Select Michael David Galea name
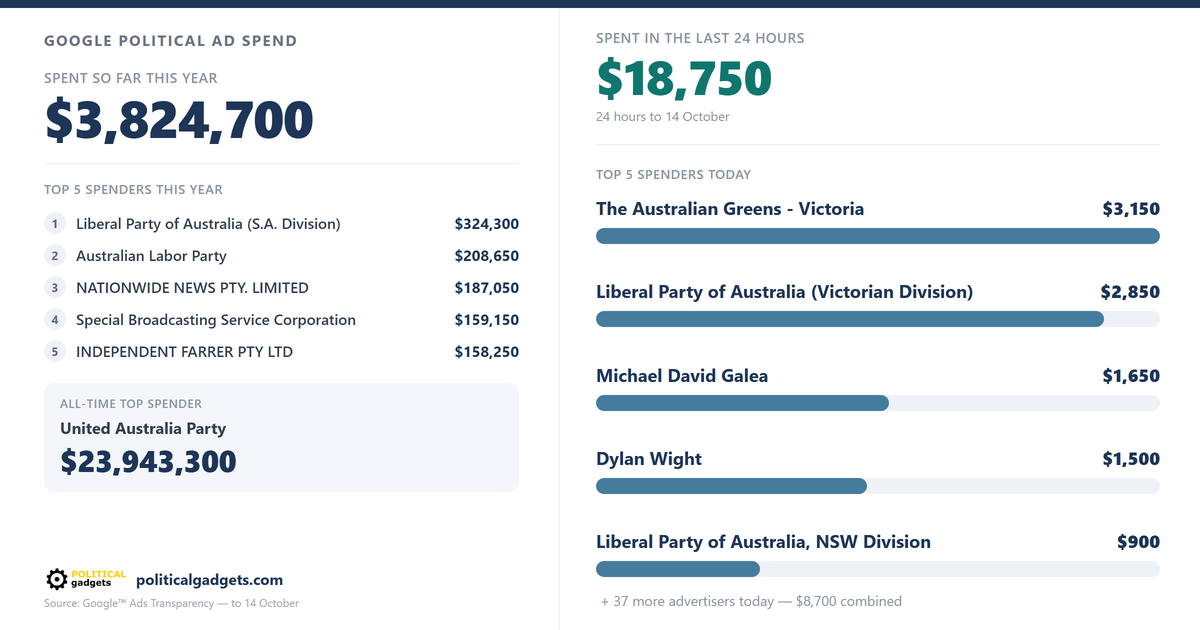The width and height of the screenshot is (1200, 630). pos(682,376)
